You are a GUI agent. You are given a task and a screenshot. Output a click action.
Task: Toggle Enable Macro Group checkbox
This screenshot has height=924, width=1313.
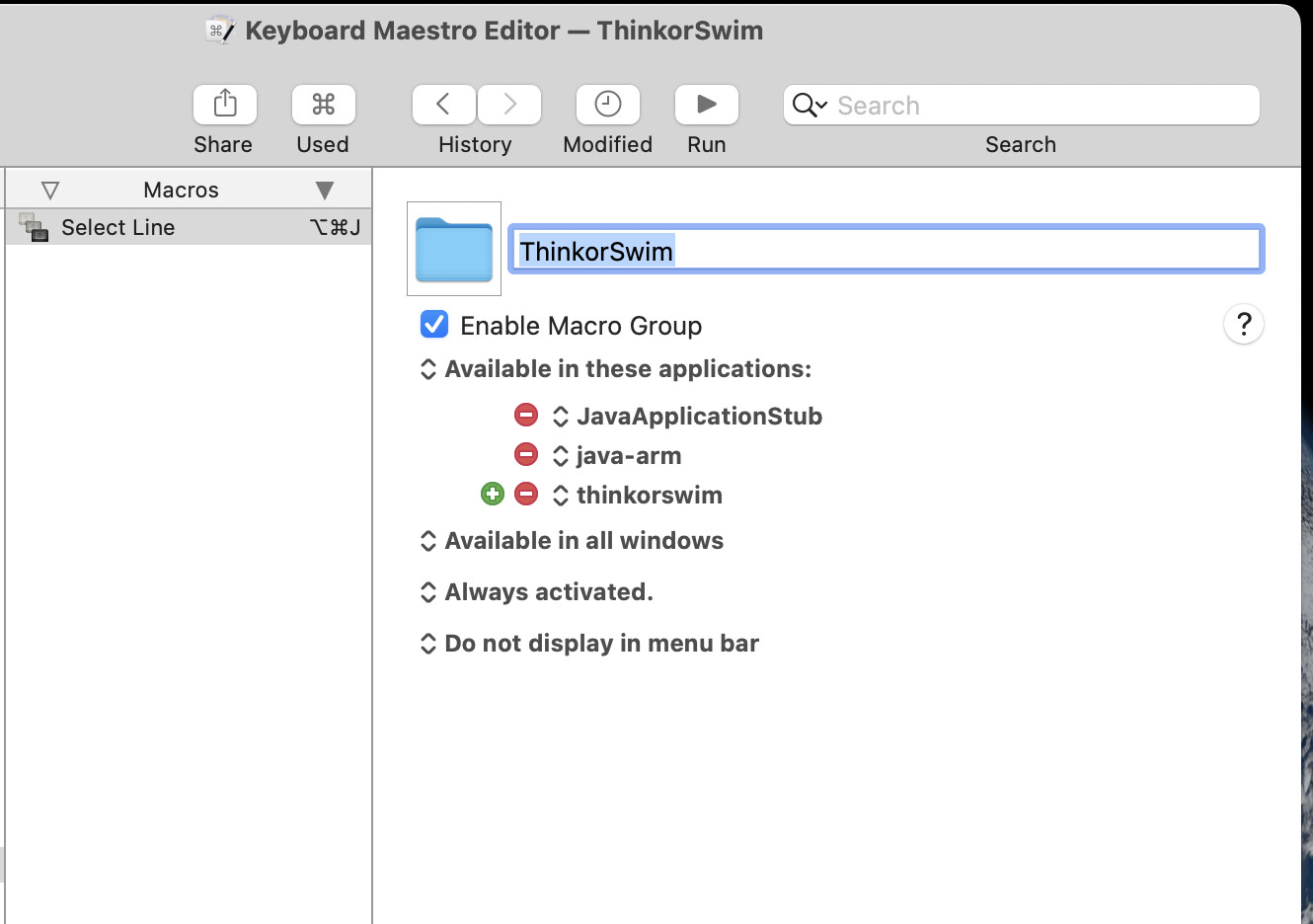[x=434, y=324]
